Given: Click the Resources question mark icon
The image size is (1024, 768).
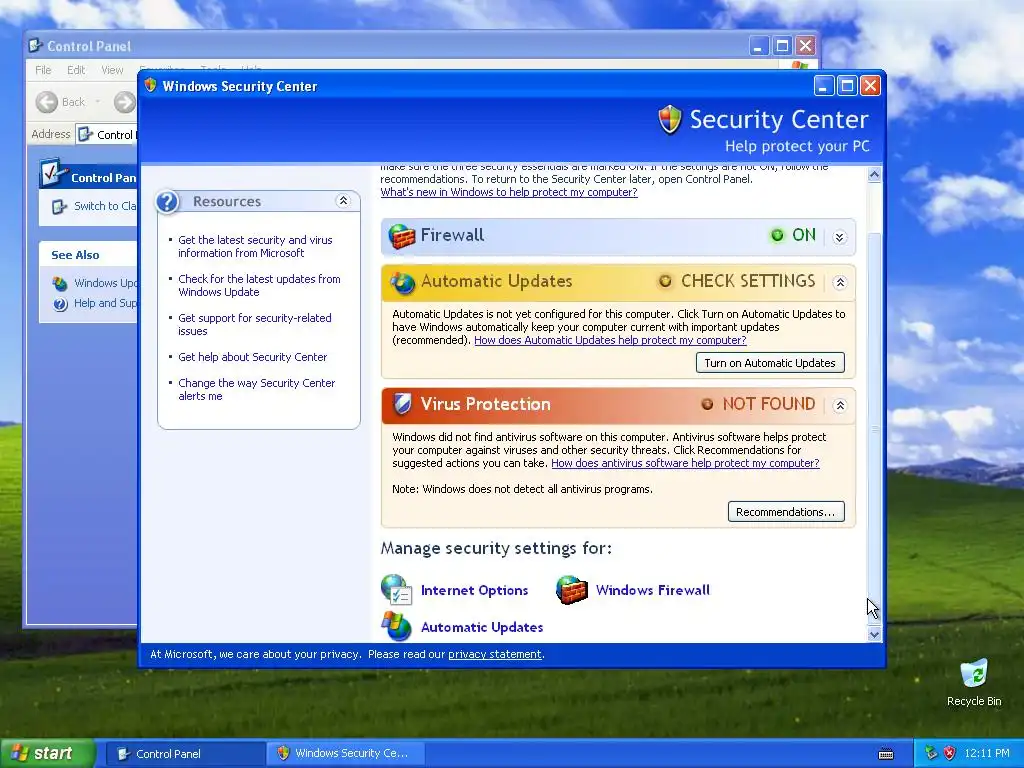Looking at the screenshot, I should pyautogui.click(x=167, y=202).
